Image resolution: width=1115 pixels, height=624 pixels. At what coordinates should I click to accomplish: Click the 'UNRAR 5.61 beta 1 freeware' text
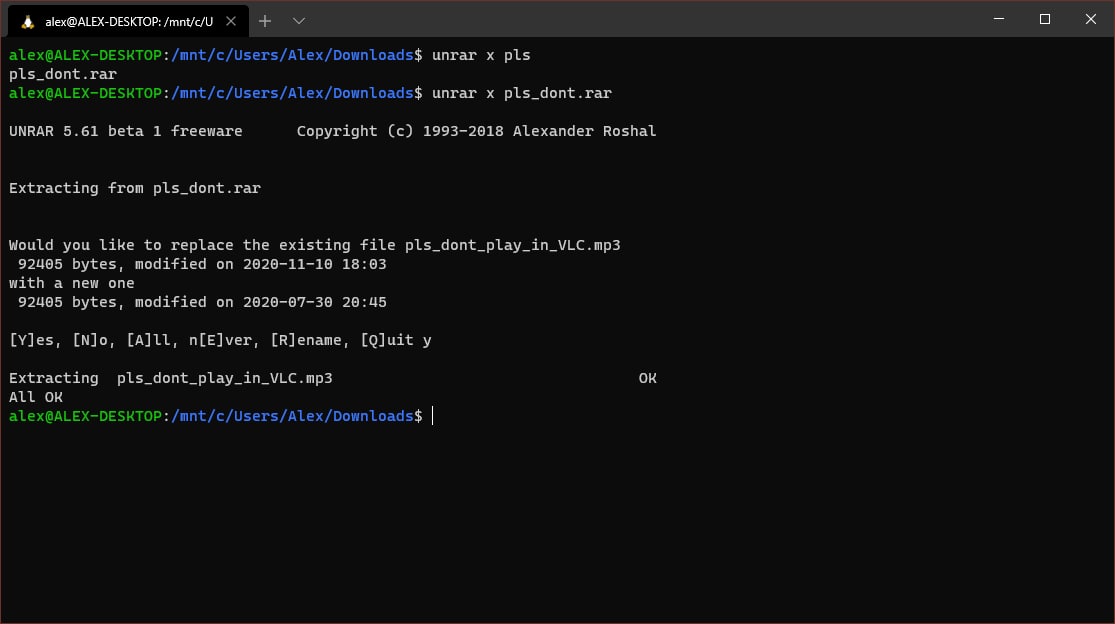(125, 131)
